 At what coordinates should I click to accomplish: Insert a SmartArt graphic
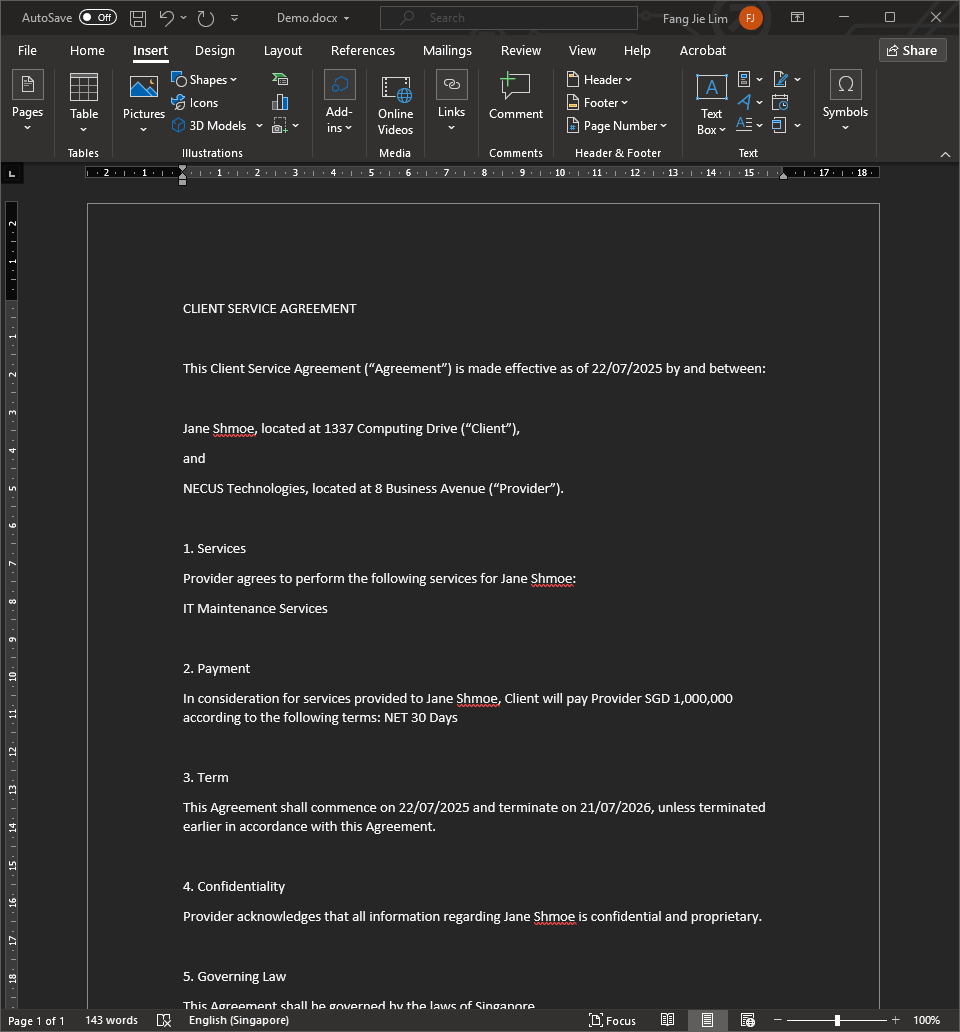point(280,80)
